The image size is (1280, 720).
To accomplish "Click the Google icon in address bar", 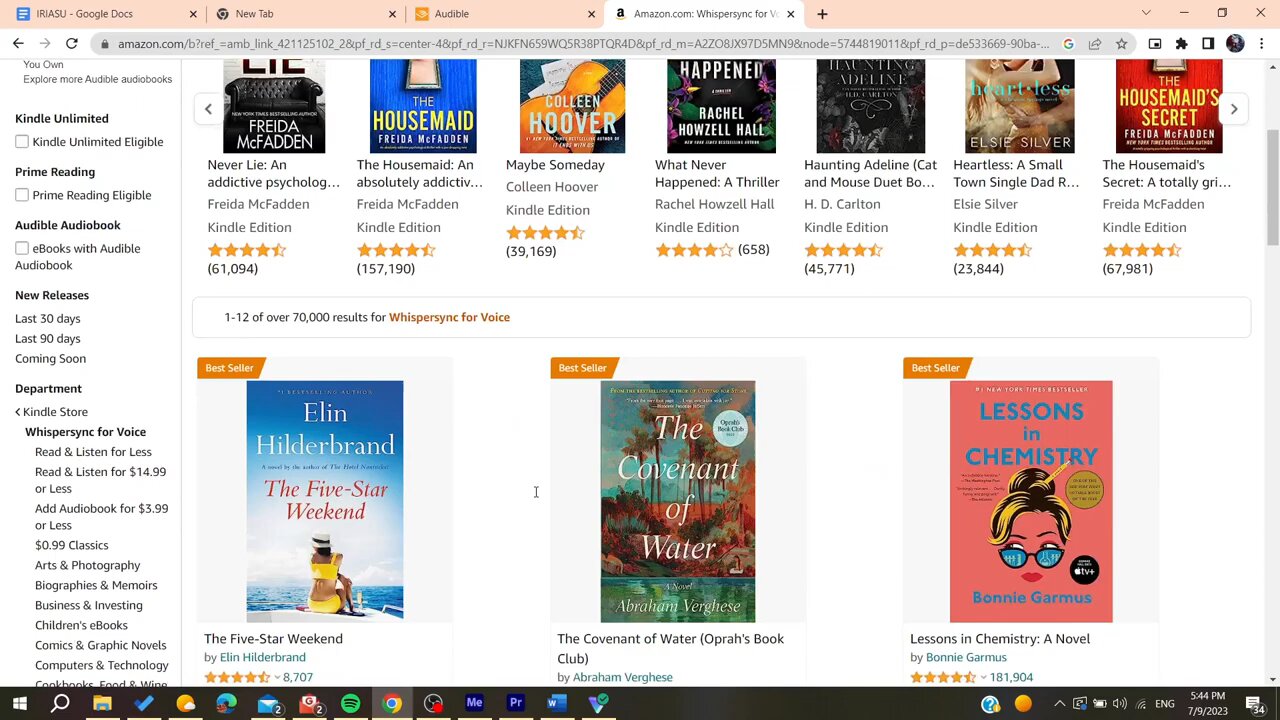I will click(x=1068, y=44).
